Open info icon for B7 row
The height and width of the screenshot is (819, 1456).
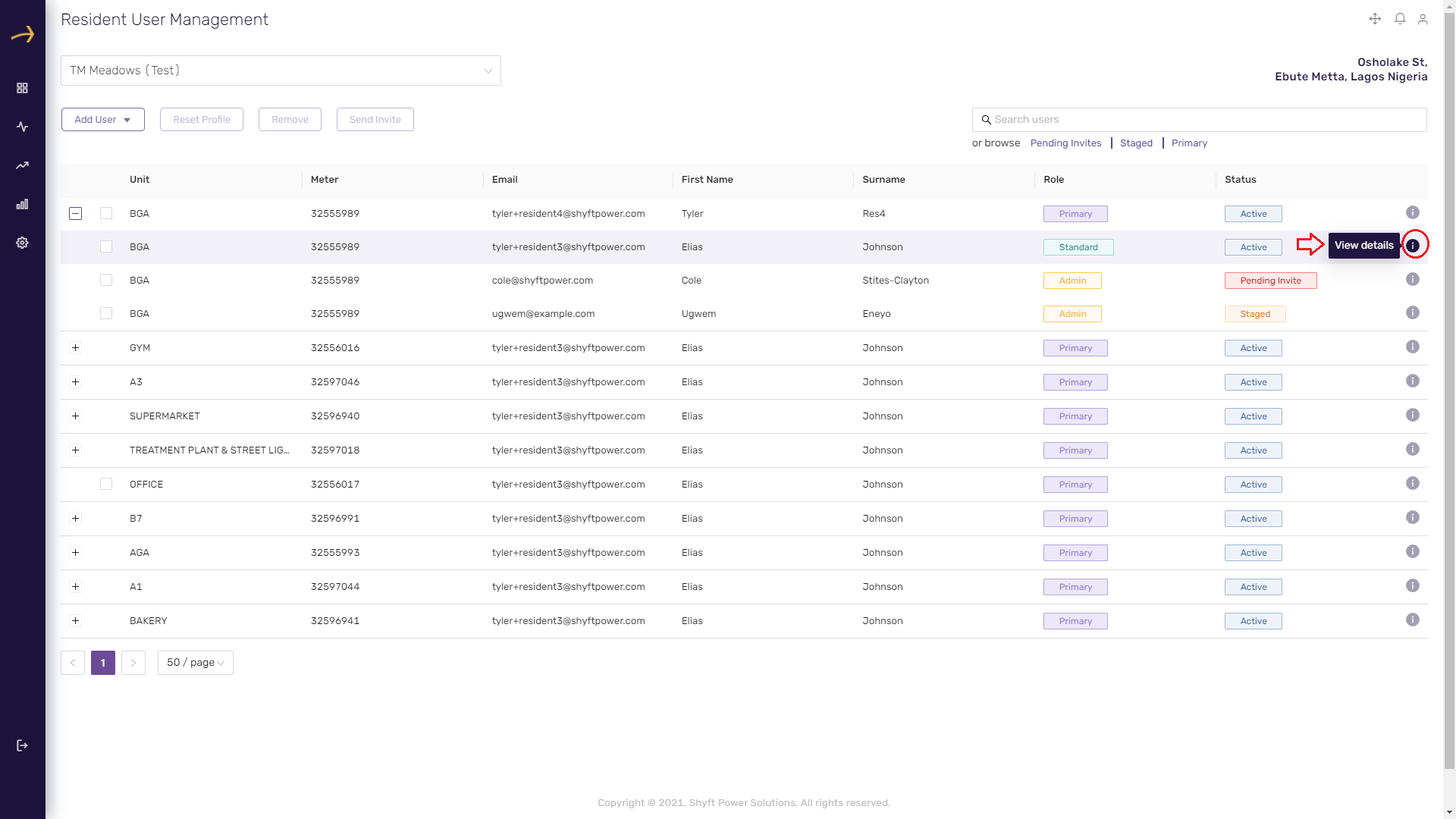(1412, 517)
